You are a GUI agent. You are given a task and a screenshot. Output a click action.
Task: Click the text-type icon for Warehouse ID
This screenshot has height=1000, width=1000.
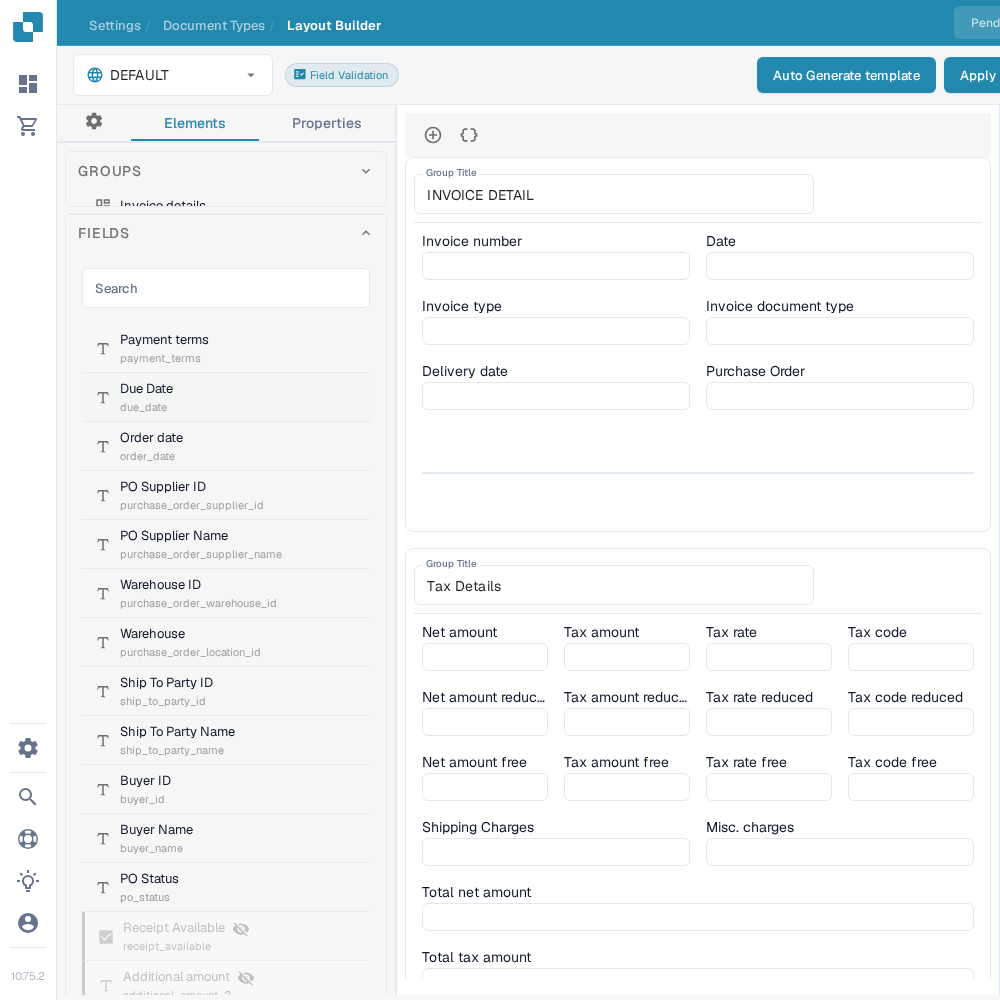pyautogui.click(x=103, y=594)
